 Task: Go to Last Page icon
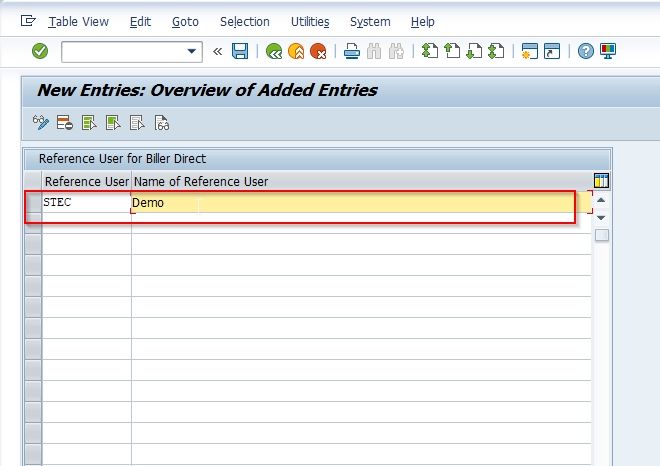tap(496, 51)
